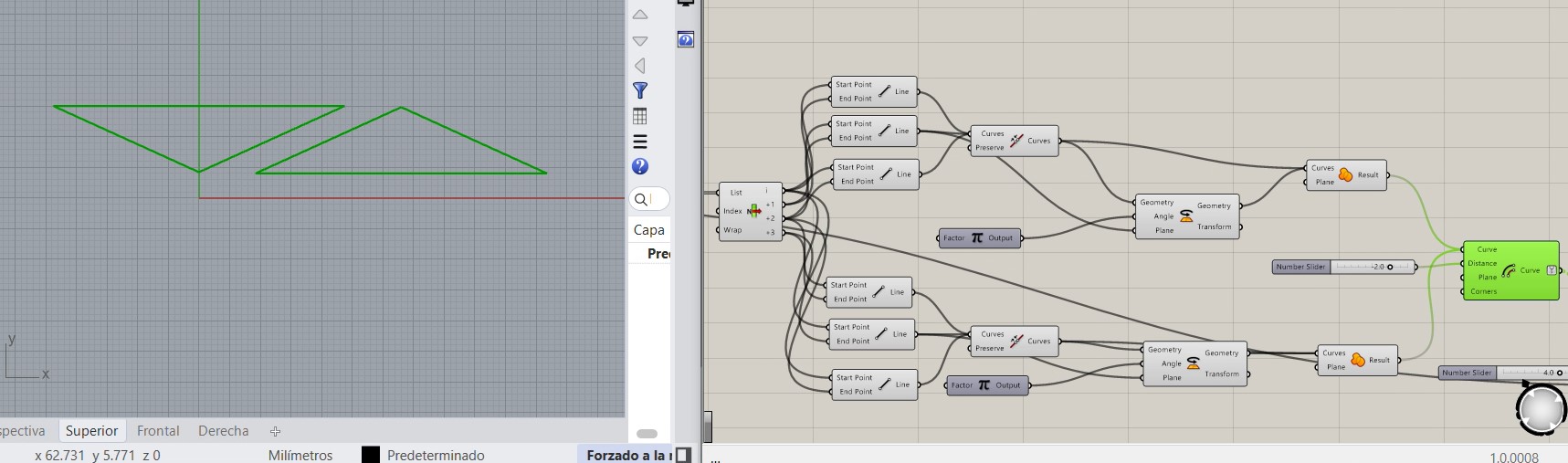This screenshot has width=1568, height=463.
Task: Click the Y flag on Offset Curve output
Action: tap(1551, 270)
